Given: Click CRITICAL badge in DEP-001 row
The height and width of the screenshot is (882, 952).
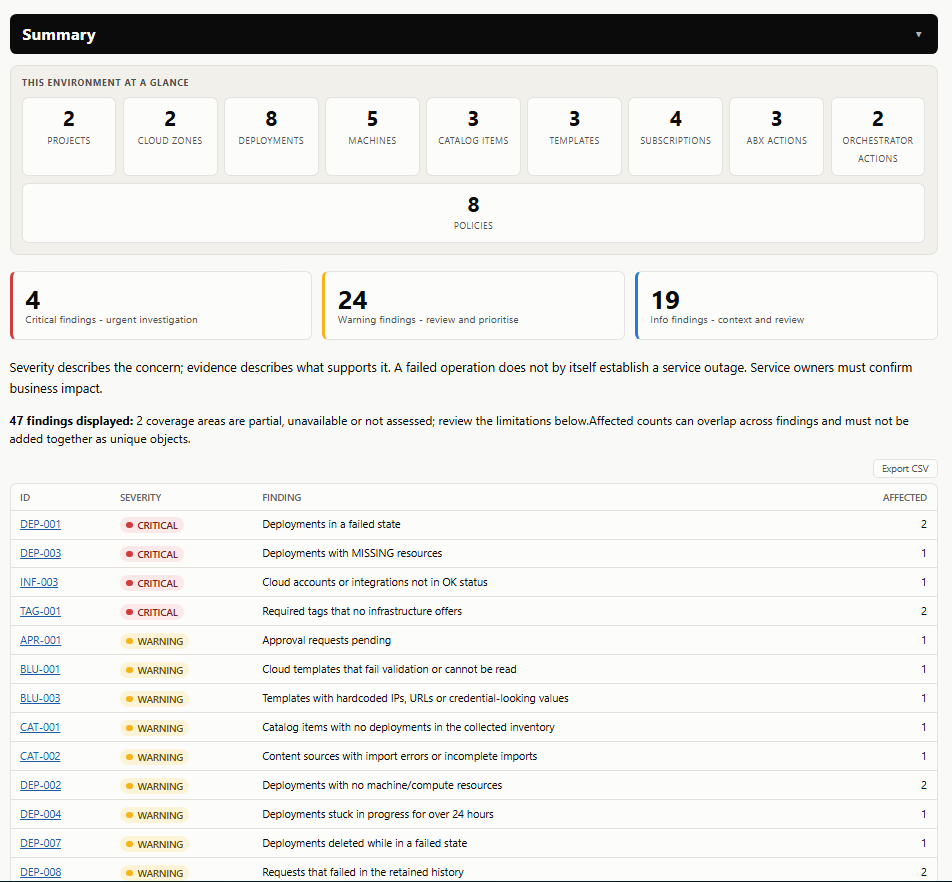Looking at the screenshot, I should pos(152,525).
